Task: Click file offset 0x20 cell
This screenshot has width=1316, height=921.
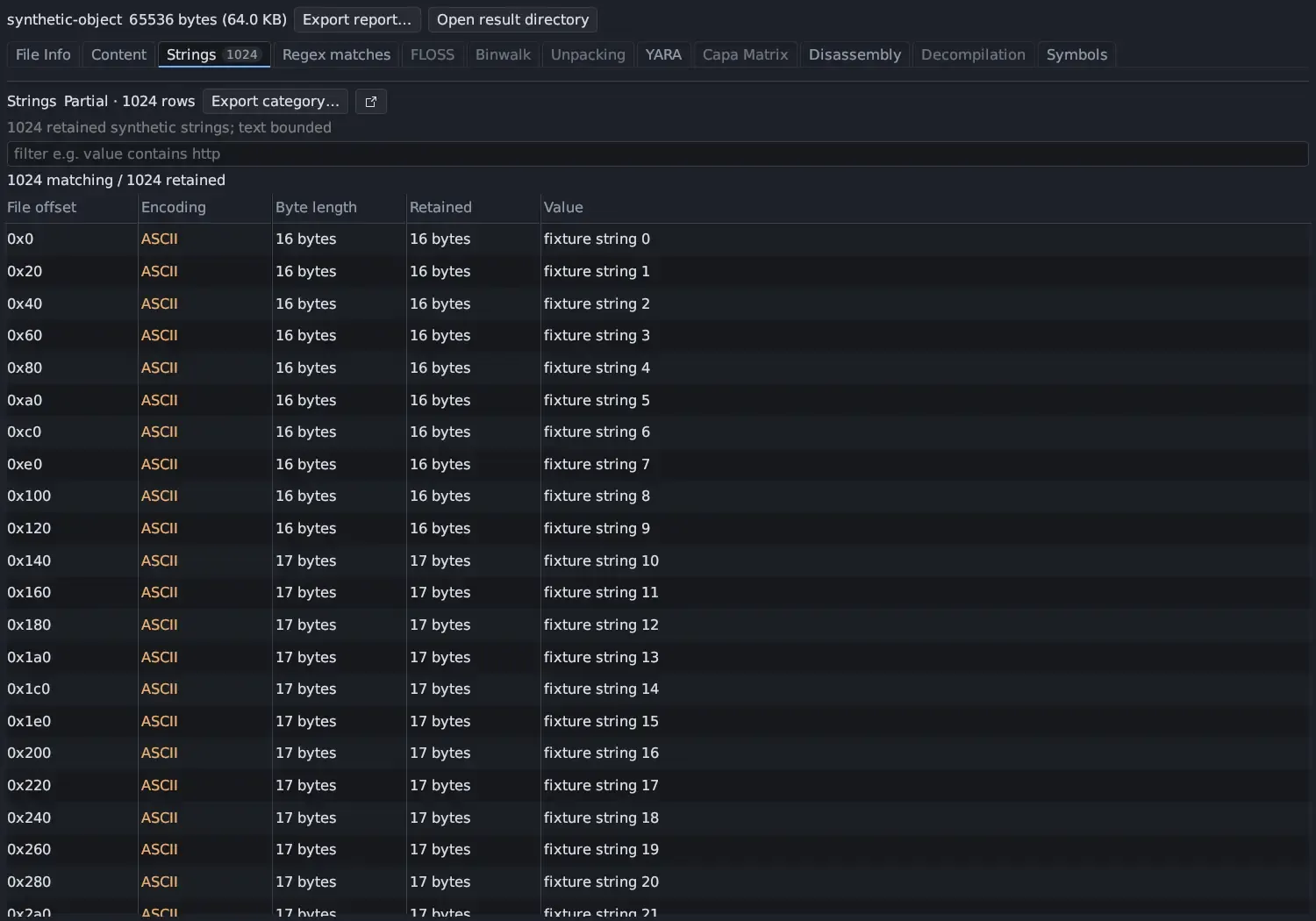Action: 25,272
